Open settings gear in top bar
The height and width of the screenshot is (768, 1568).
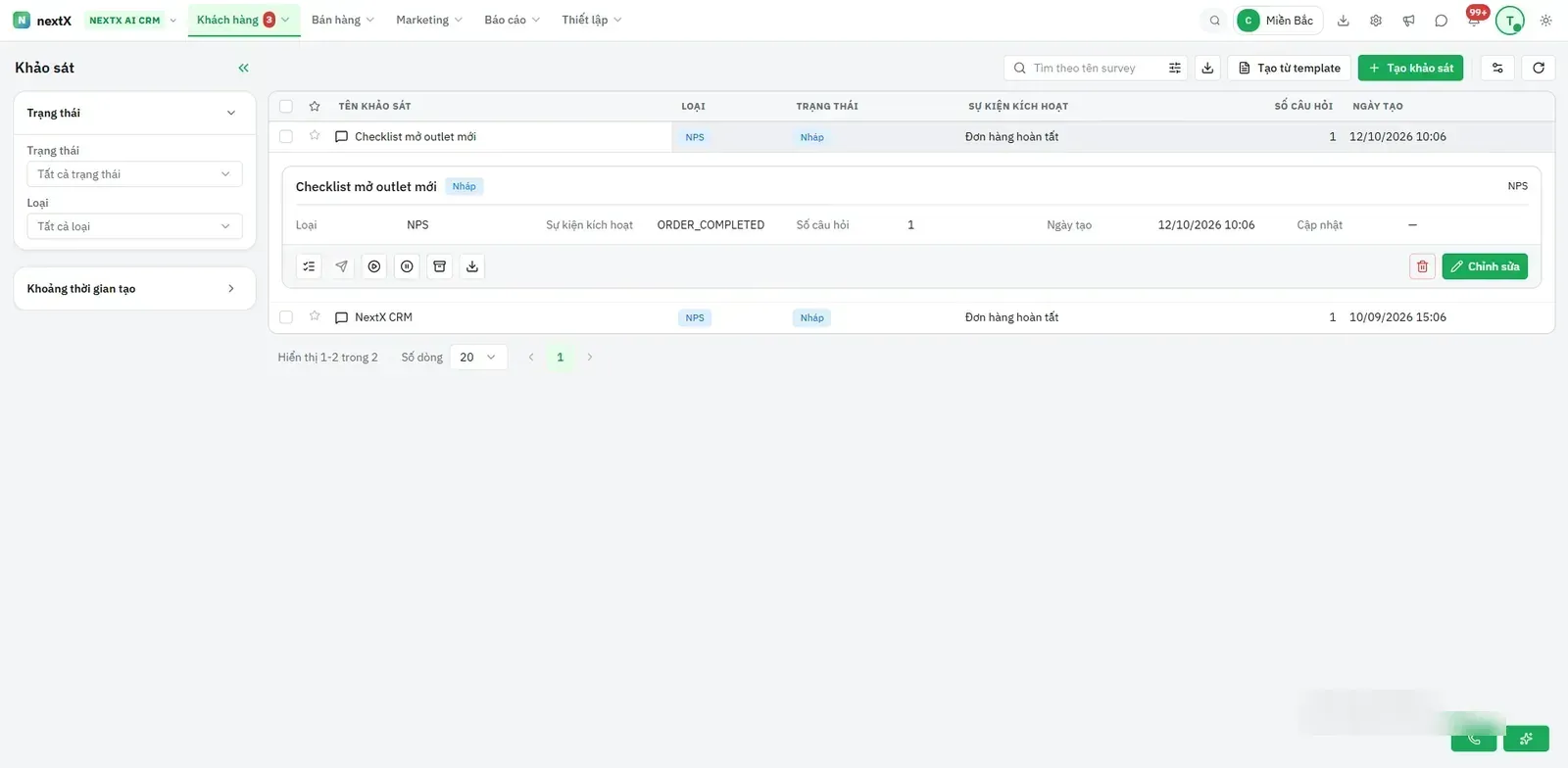1376,21
